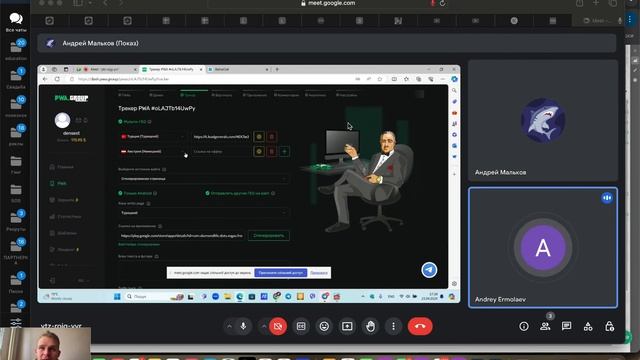Open the ПАРТНЕРКА chat folder
Screen dimensions: 640x360
coord(16,251)
